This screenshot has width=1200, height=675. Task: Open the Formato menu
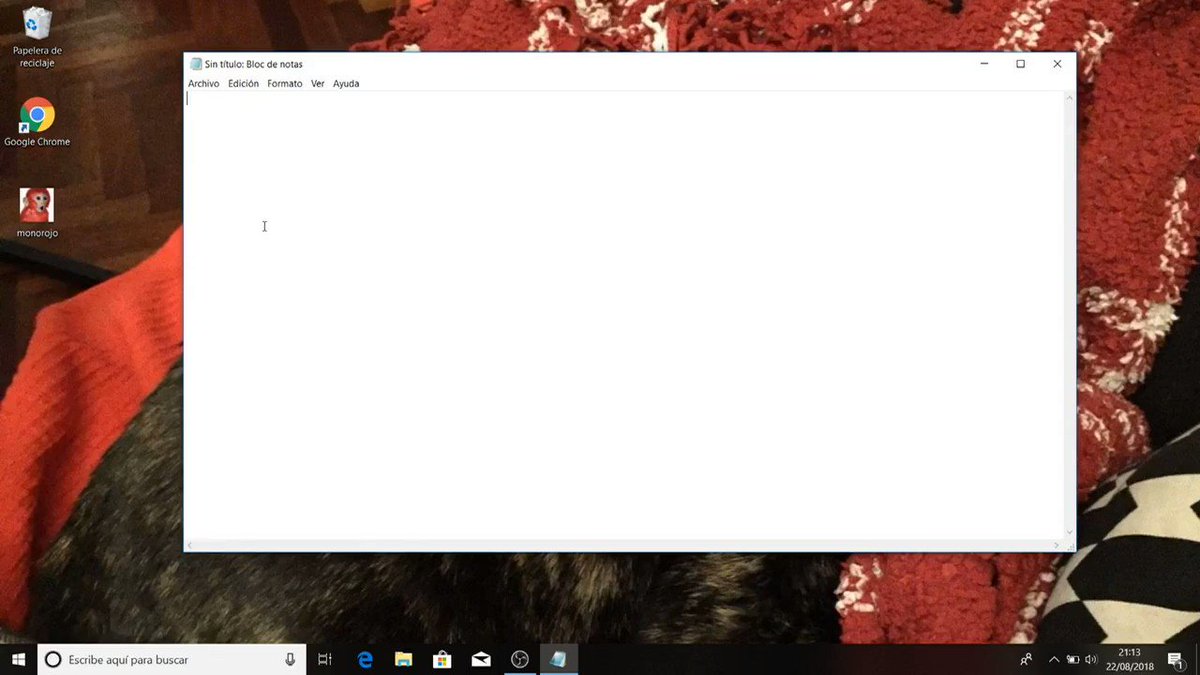click(285, 84)
